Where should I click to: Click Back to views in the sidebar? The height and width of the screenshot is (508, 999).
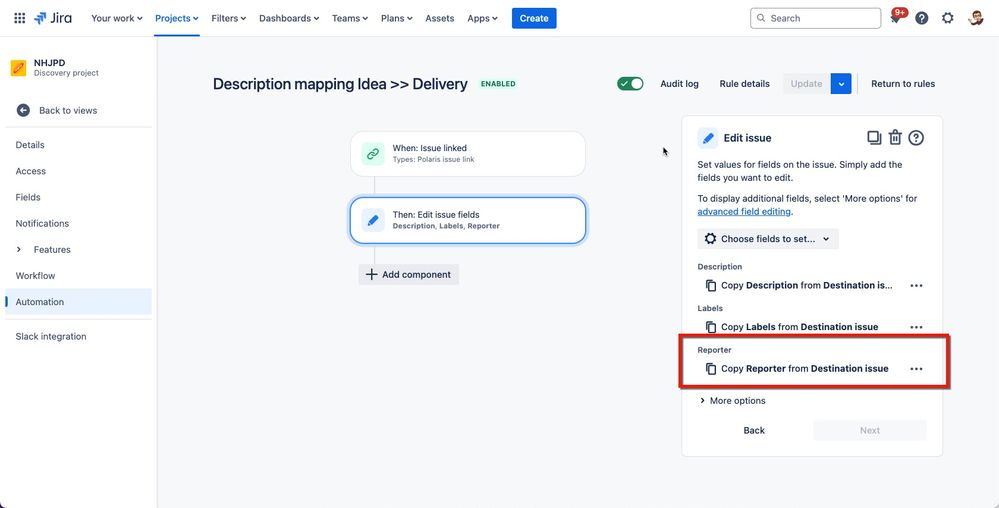(x=68, y=110)
